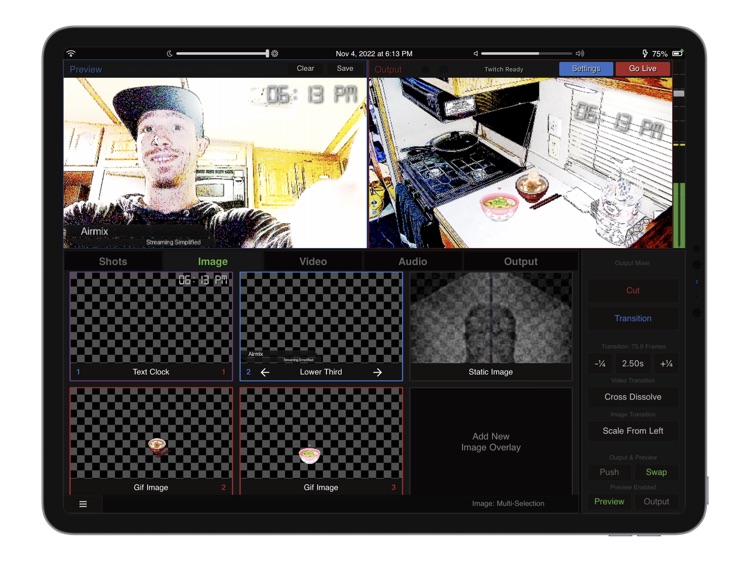Click the blue 'Preview' header label
The height and width of the screenshot is (562, 750).
click(86, 69)
